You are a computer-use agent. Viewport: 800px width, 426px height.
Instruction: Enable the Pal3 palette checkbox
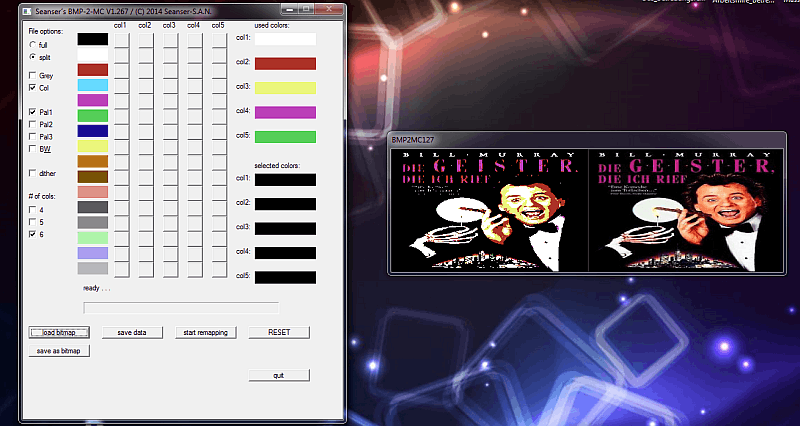33,136
